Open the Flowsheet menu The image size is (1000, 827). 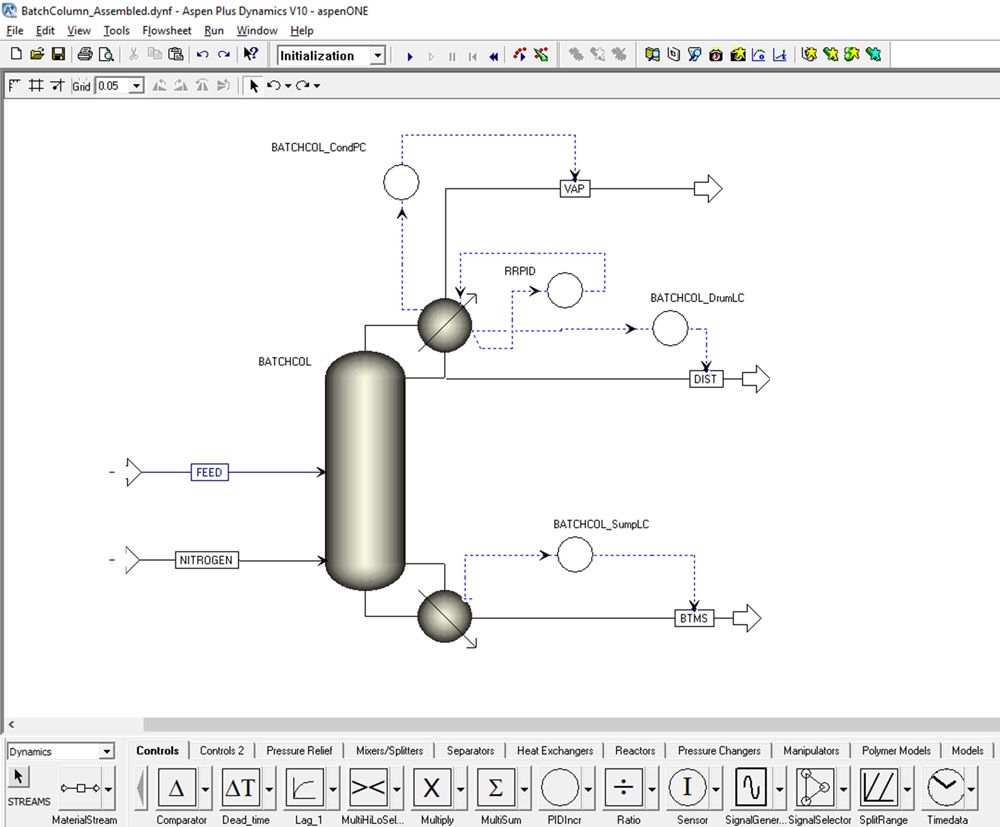click(x=166, y=31)
